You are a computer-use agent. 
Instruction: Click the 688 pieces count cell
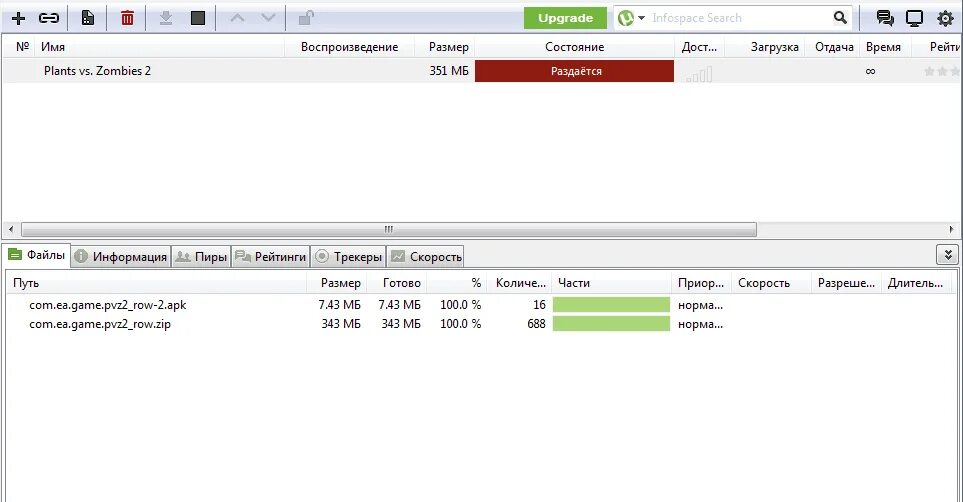[536, 324]
